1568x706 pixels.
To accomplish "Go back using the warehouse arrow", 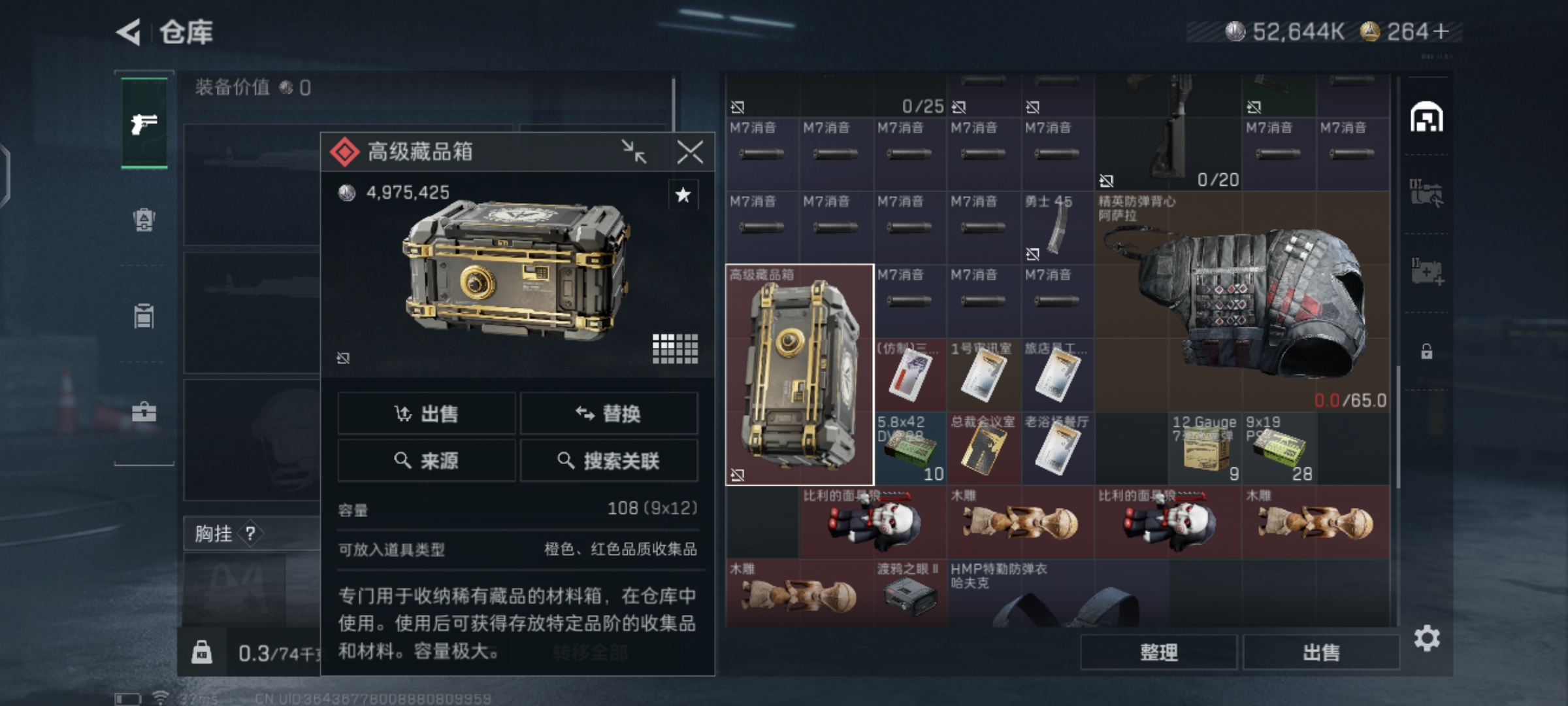I will (129, 32).
